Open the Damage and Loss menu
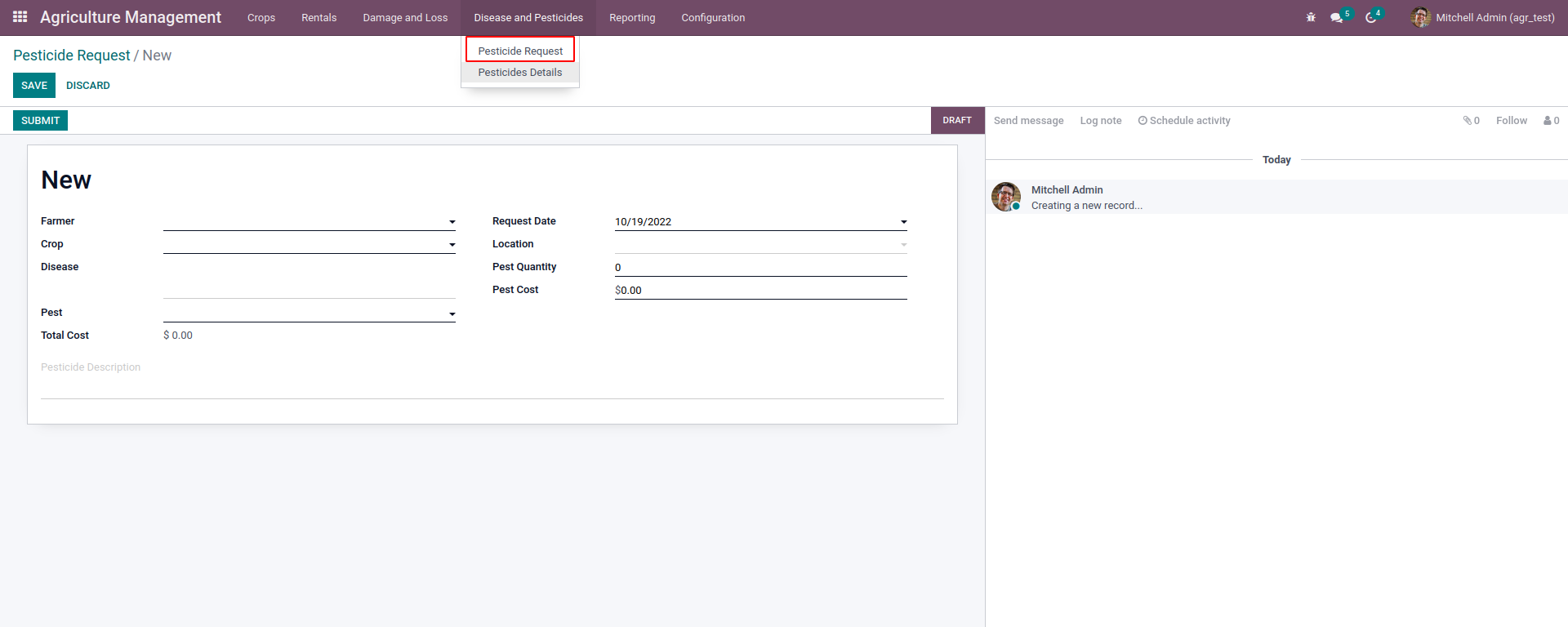 [405, 18]
